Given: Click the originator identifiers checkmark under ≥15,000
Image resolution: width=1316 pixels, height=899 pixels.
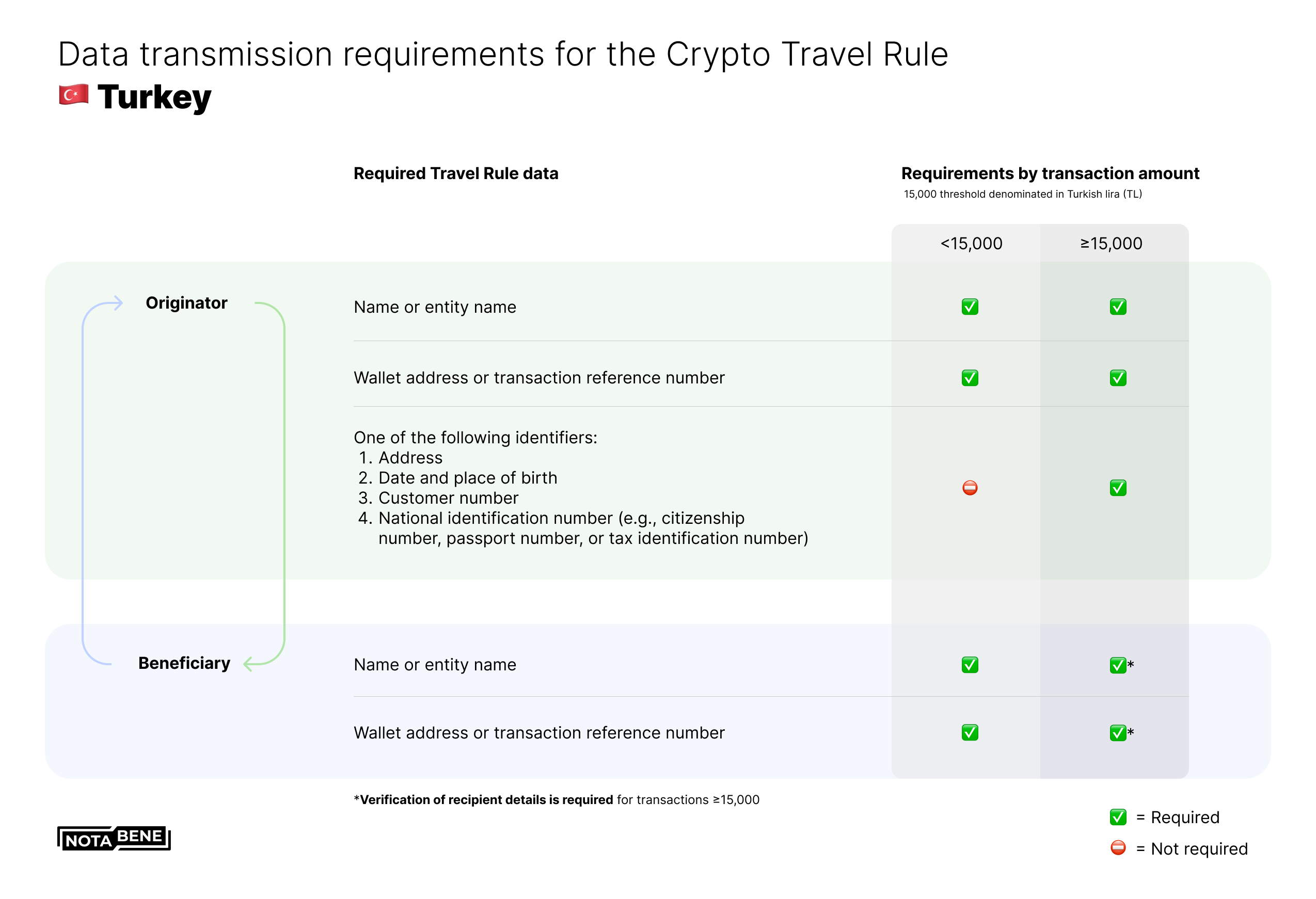Looking at the screenshot, I should pyautogui.click(x=1117, y=487).
